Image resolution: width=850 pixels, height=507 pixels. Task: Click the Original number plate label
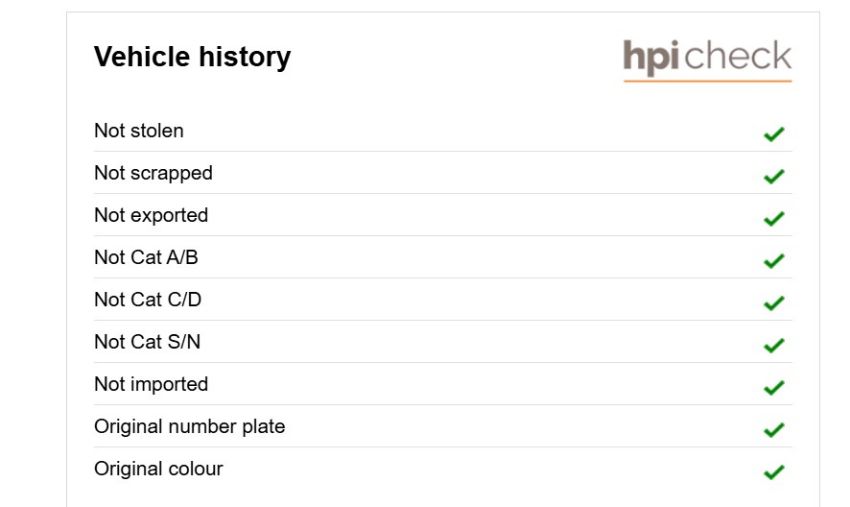pyautogui.click(x=190, y=427)
